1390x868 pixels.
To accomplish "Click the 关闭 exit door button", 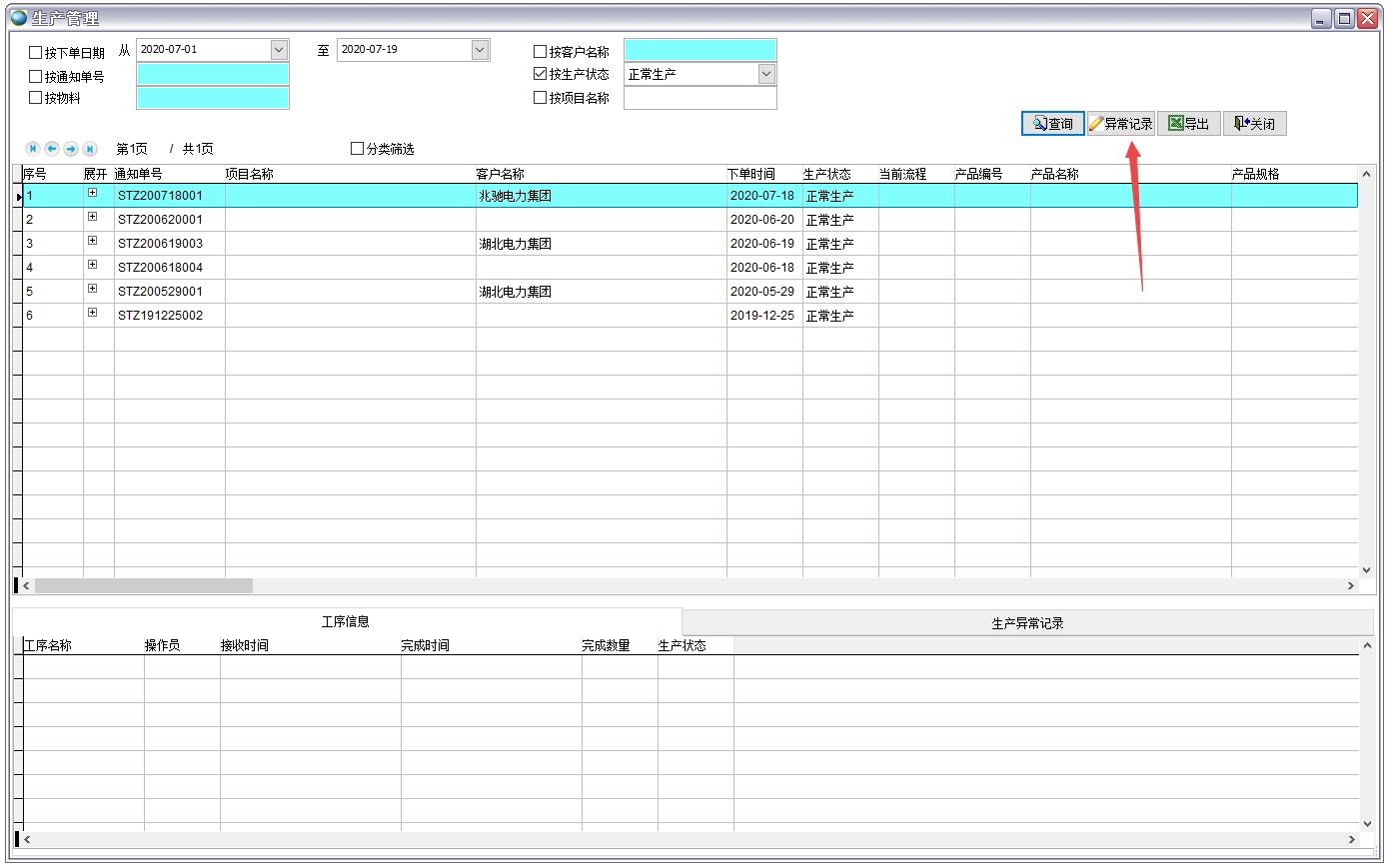I will pyautogui.click(x=1254, y=124).
